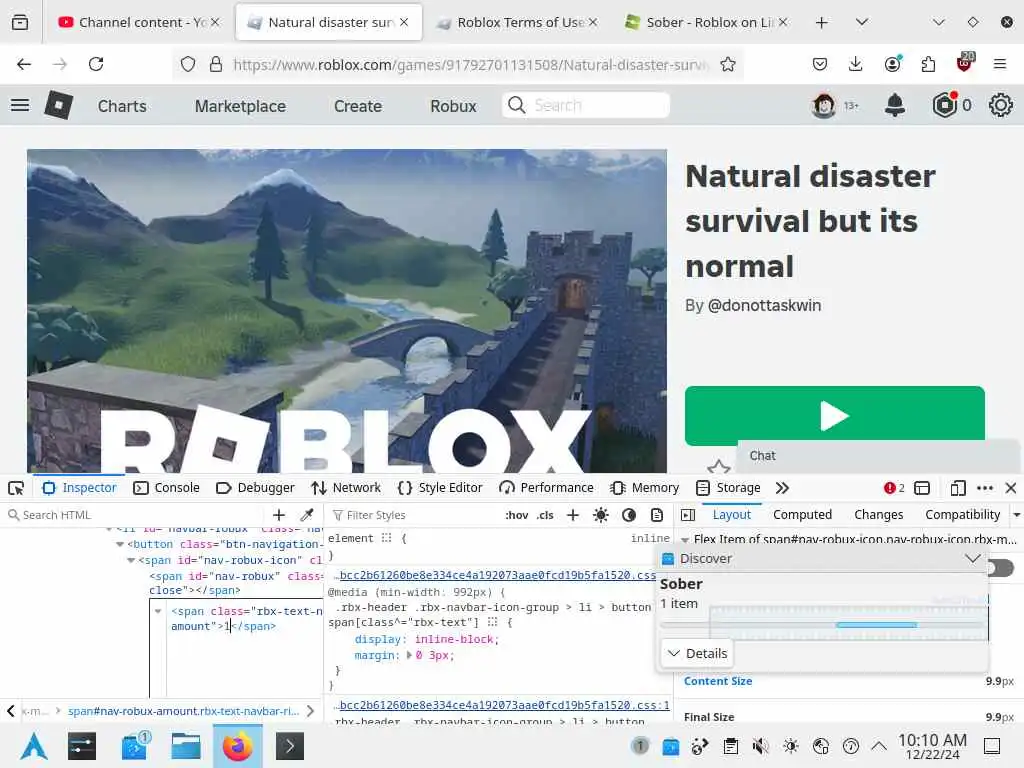Collapse the span nav-robux-icon node
Screen dimensions: 1024x768
coord(131,560)
